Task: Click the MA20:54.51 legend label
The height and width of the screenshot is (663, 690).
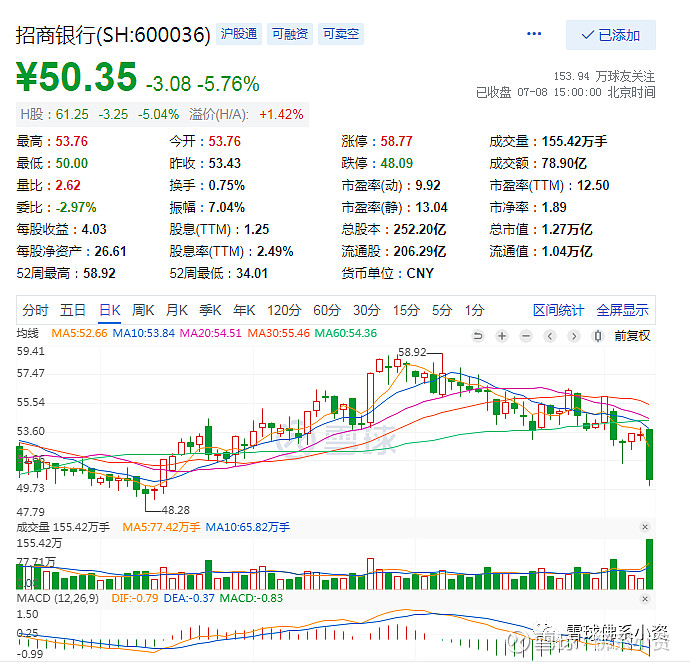Action: point(211,333)
